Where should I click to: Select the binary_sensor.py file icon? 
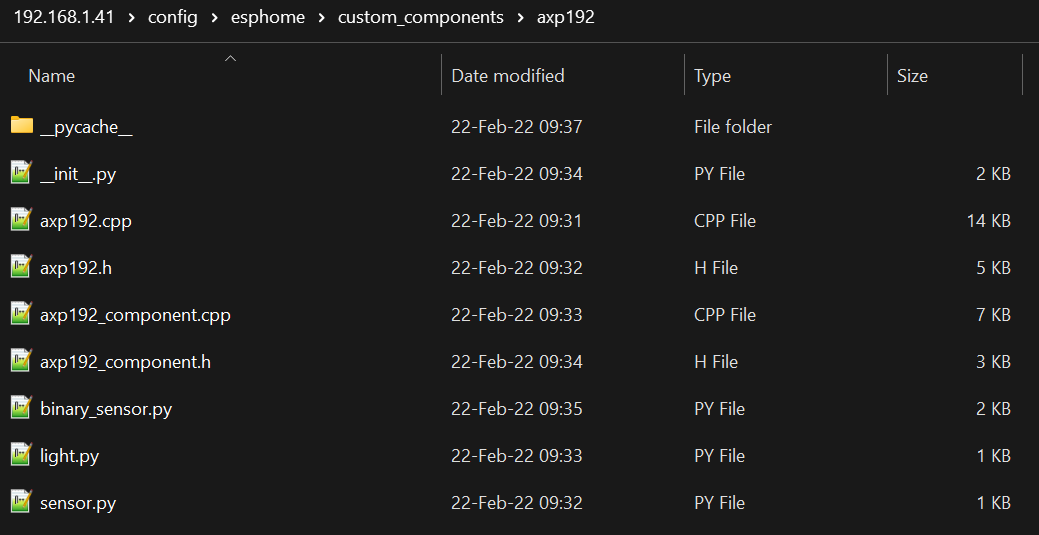coord(22,408)
